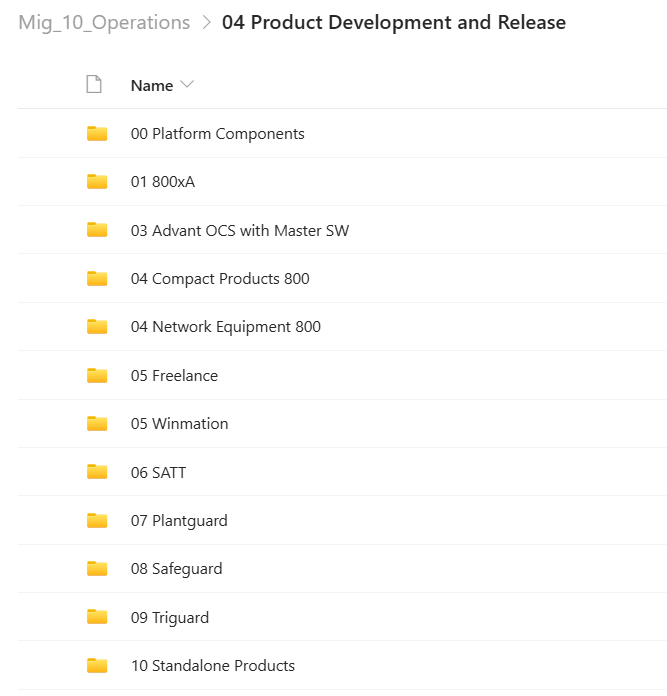Click the folder icon for 10 Standalone Products

click(x=97, y=665)
